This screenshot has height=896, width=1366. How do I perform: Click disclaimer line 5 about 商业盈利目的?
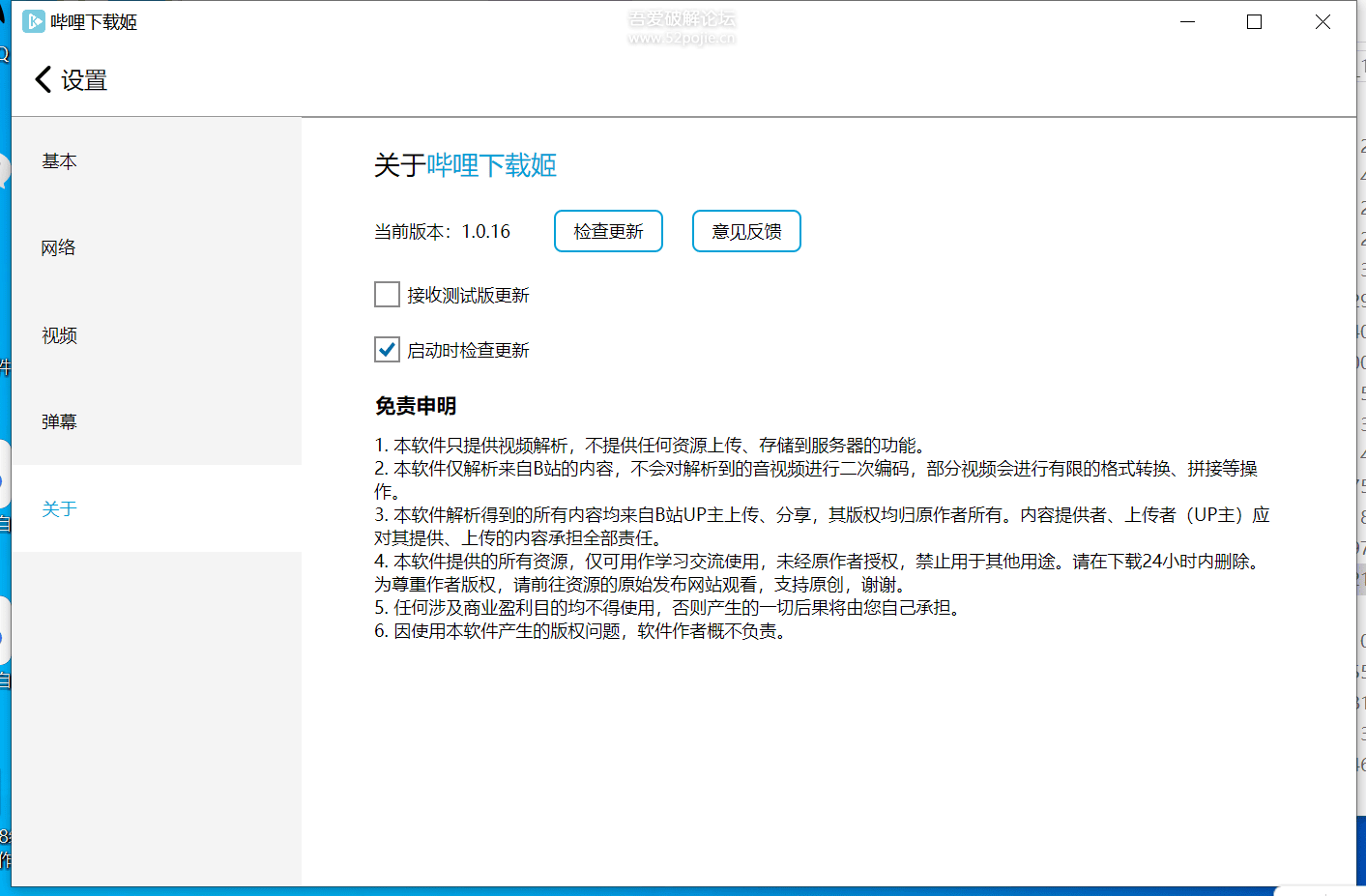coord(670,608)
